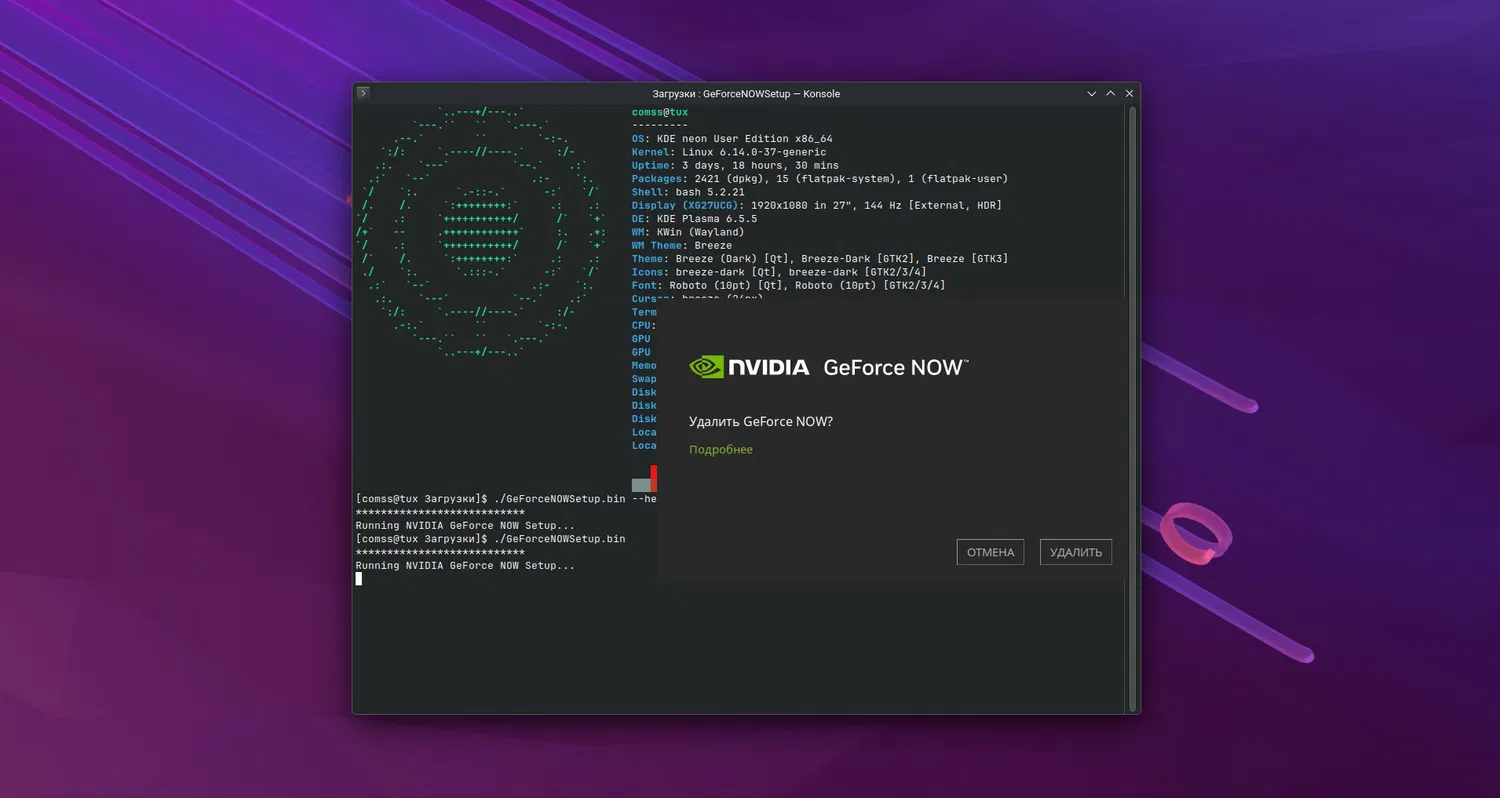Click the Konsole vertical scrollbar
The image size is (1500, 798).
(x=1132, y=408)
